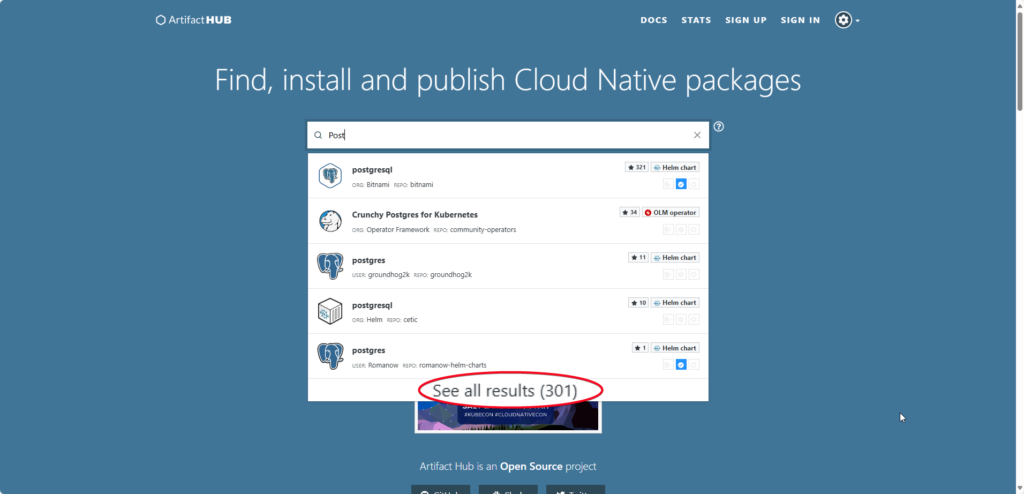Open postgres result by groundhog2k
Screen dimensions: 1024x494
[x=507, y=266]
